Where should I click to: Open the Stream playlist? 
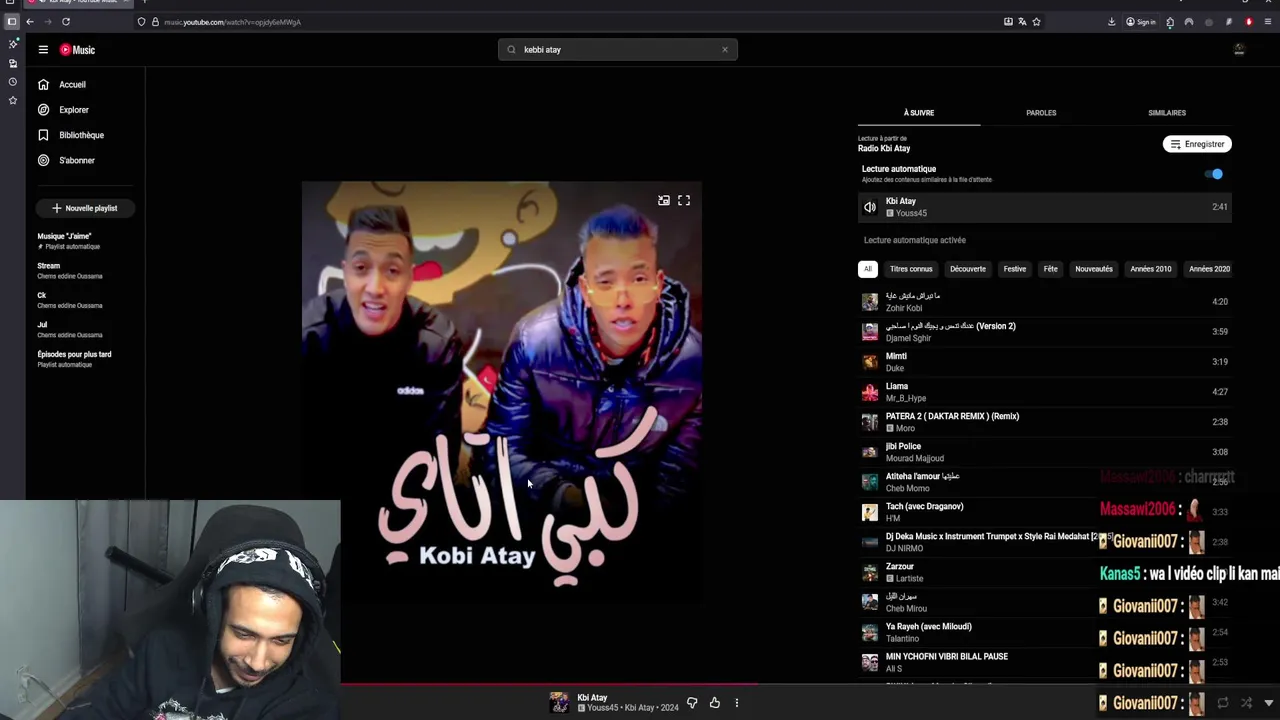70,270
